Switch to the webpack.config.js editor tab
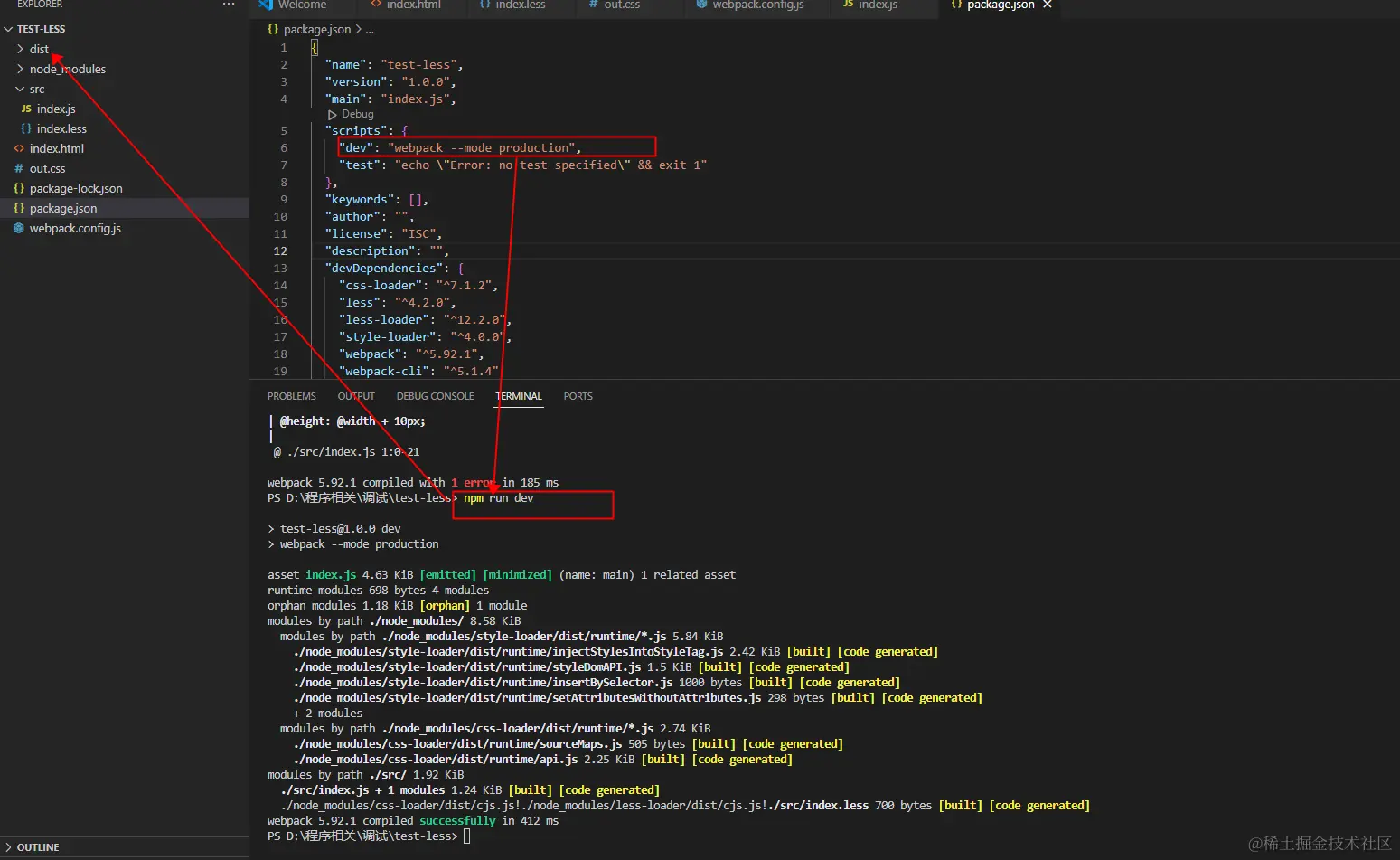The image size is (1400, 860). [x=757, y=5]
